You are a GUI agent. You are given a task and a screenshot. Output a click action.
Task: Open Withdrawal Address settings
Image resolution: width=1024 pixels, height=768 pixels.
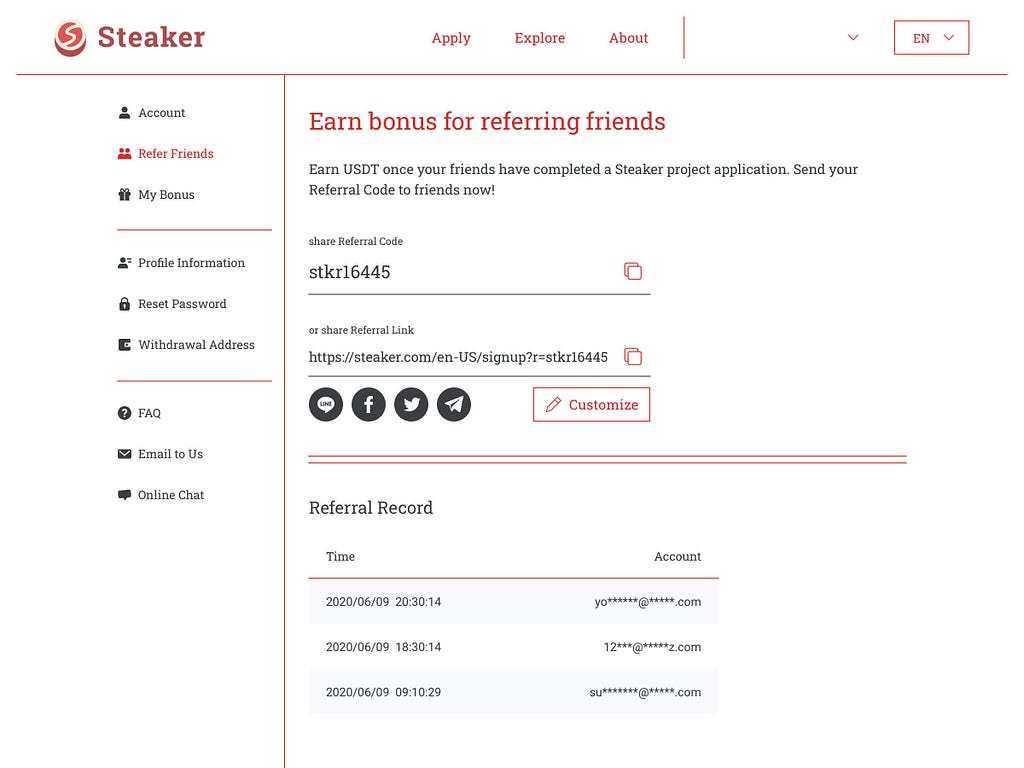[x=186, y=345]
